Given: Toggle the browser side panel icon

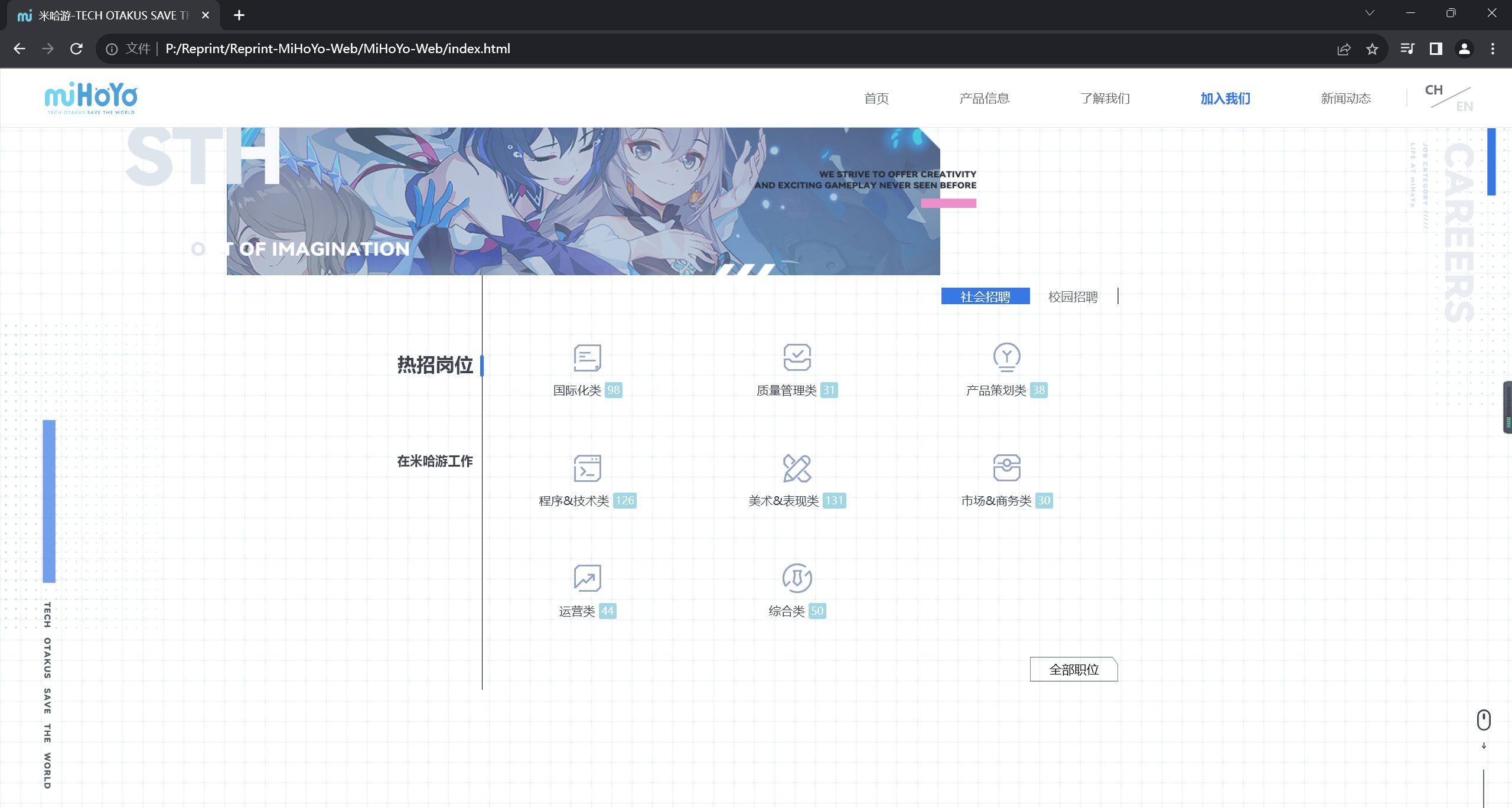Looking at the screenshot, I should (1436, 49).
